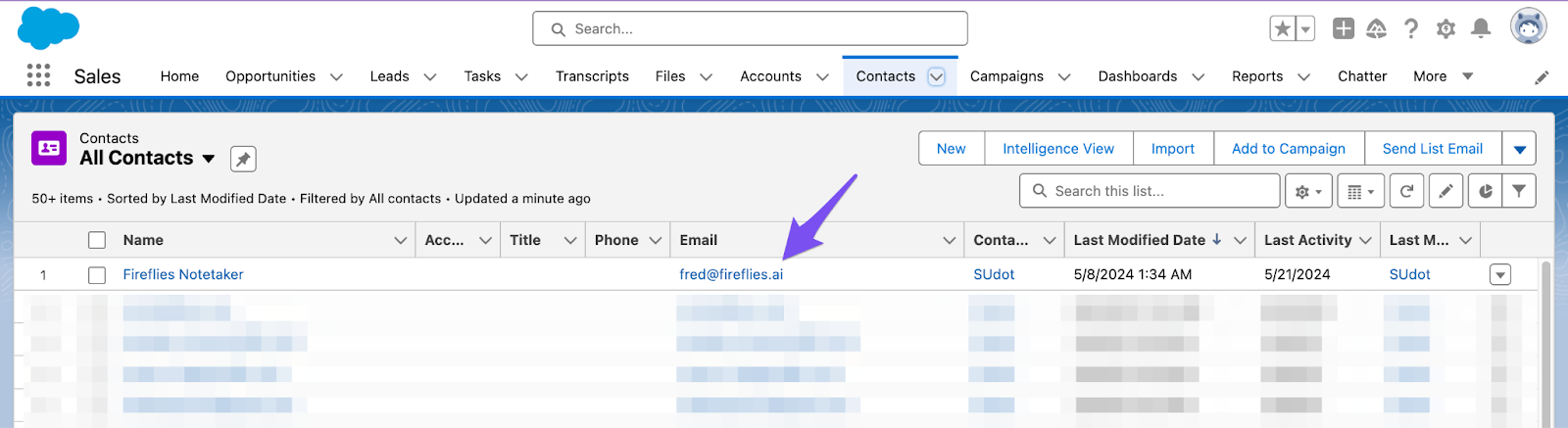1568x428 pixels.
Task: Open the App Launcher grid icon
Action: (38, 75)
